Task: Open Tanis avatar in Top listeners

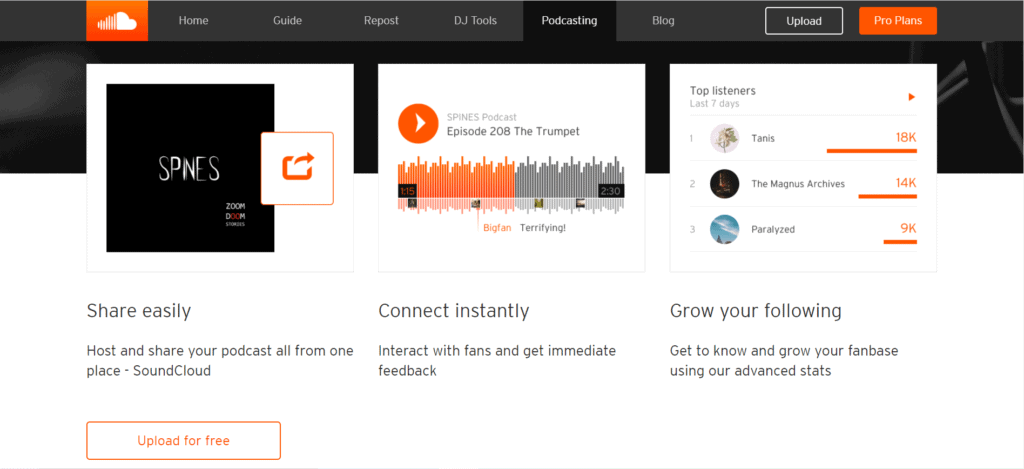Action: (724, 138)
